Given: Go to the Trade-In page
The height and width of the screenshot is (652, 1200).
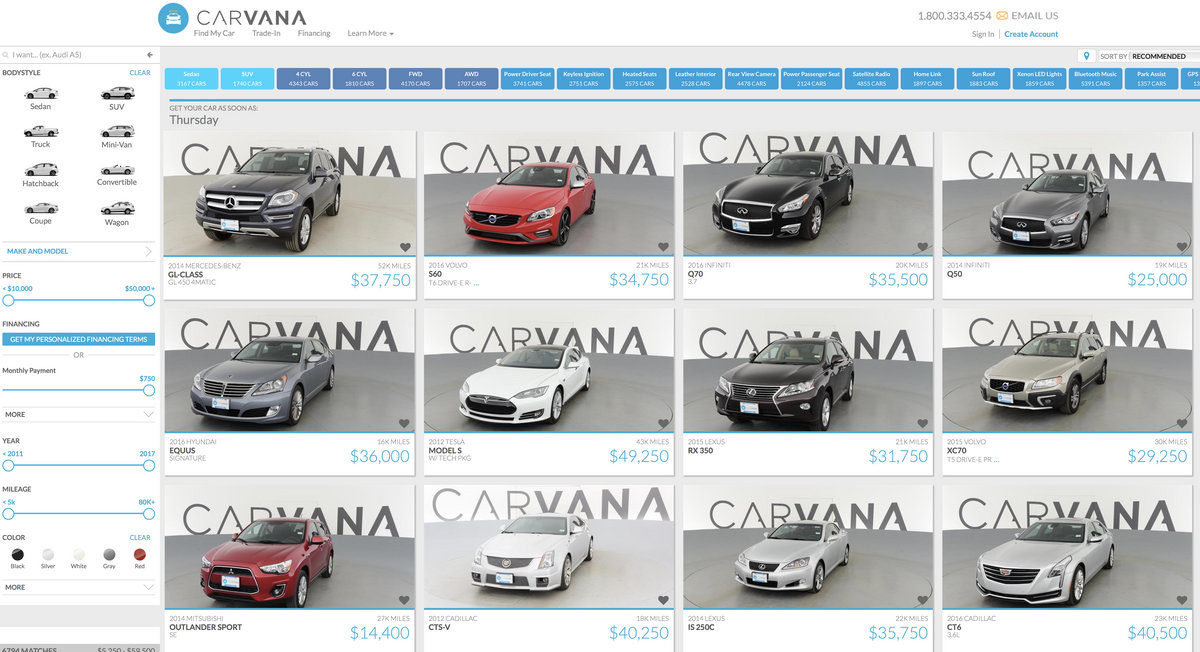Looking at the screenshot, I should pyautogui.click(x=266, y=33).
